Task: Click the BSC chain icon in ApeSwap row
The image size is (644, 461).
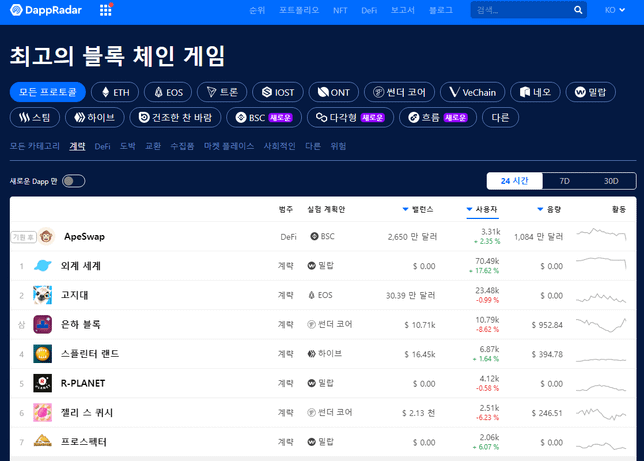Action: 314,236
